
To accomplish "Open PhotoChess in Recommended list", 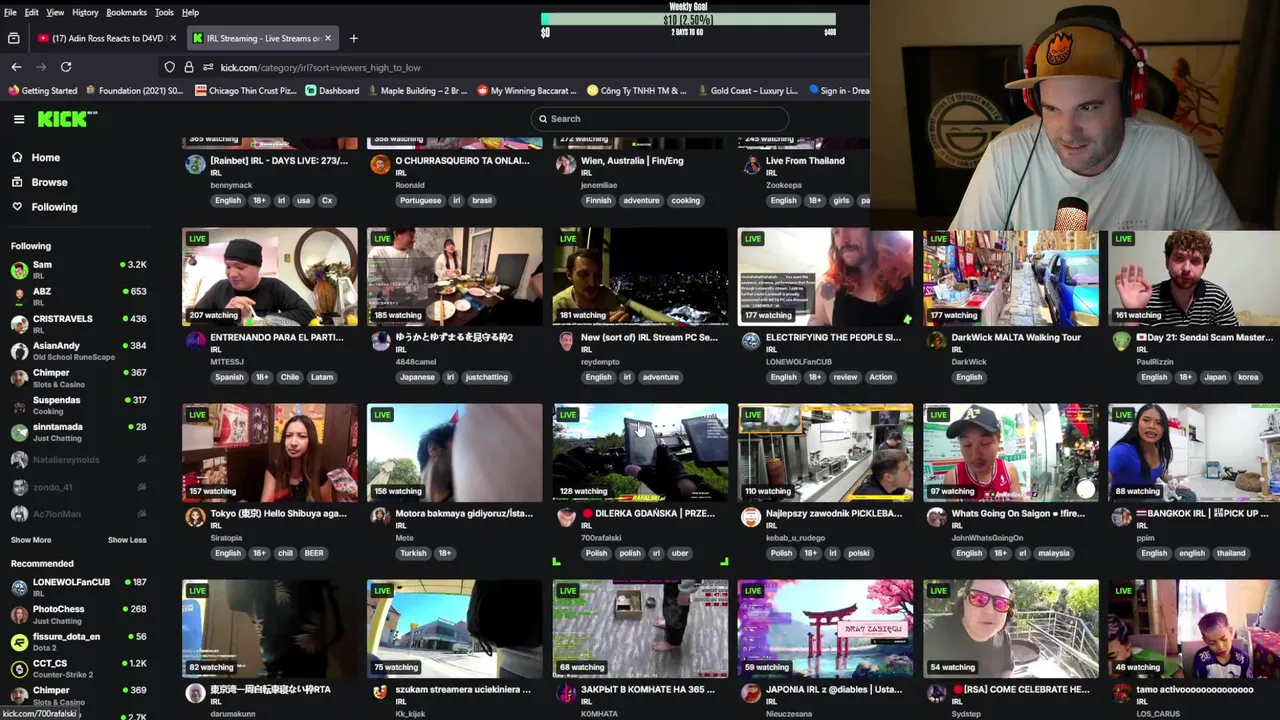I will pyautogui.click(x=78, y=614).
